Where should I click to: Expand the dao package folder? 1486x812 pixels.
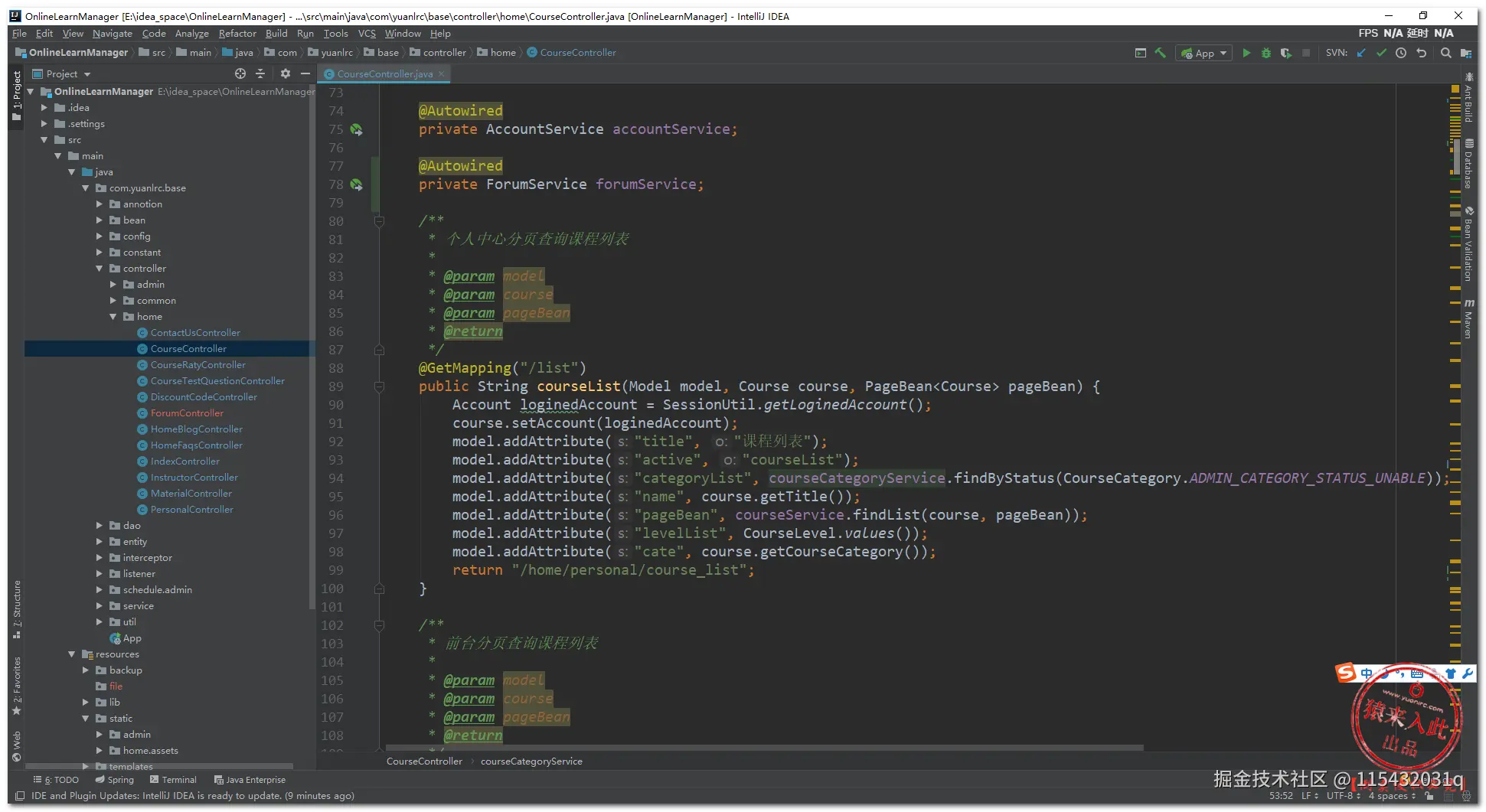pyautogui.click(x=100, y=526)
